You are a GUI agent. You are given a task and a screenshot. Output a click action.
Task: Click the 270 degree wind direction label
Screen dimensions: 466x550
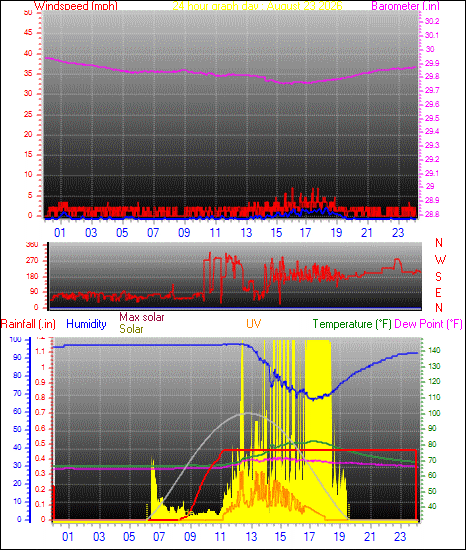(32, 261)
